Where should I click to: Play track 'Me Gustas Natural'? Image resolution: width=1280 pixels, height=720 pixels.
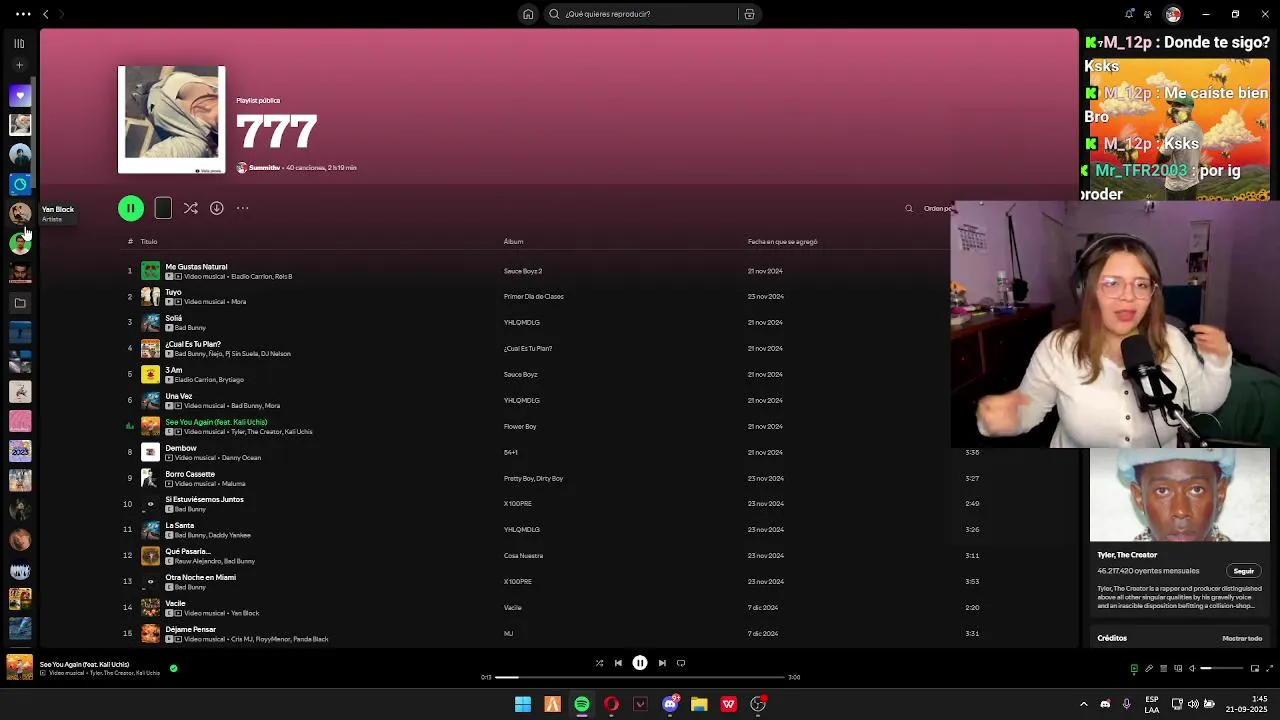pos(196,267)
